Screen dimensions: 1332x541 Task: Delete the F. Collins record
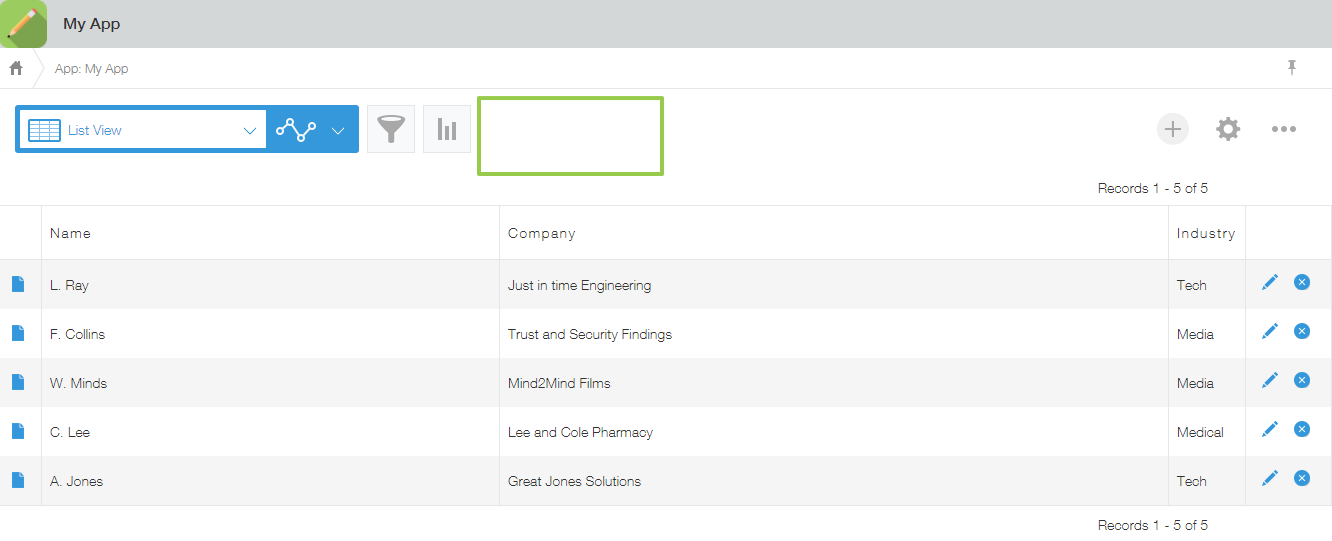pyautogui.click(x=1302, y=331)
